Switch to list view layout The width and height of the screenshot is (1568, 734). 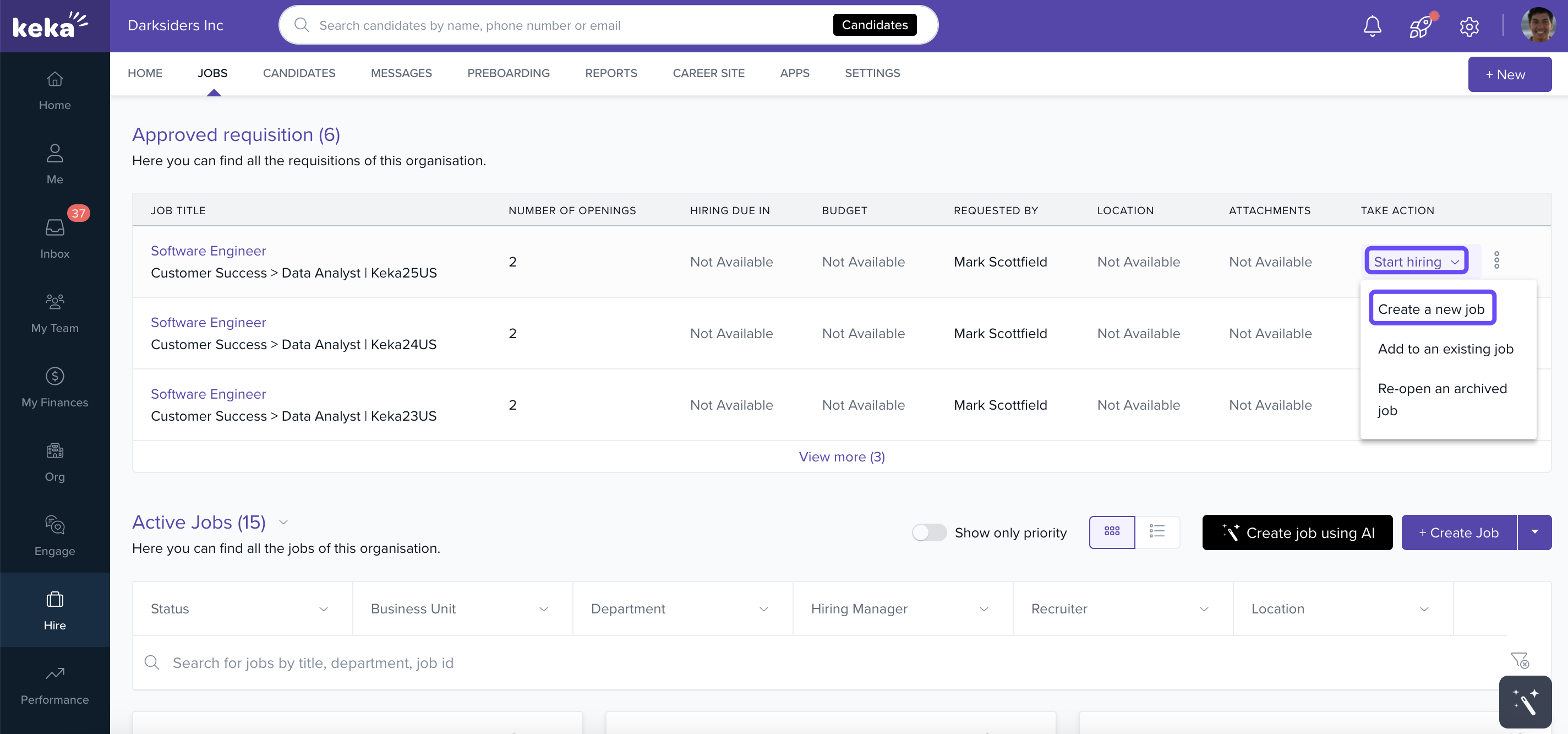(x=1156, y=532)
